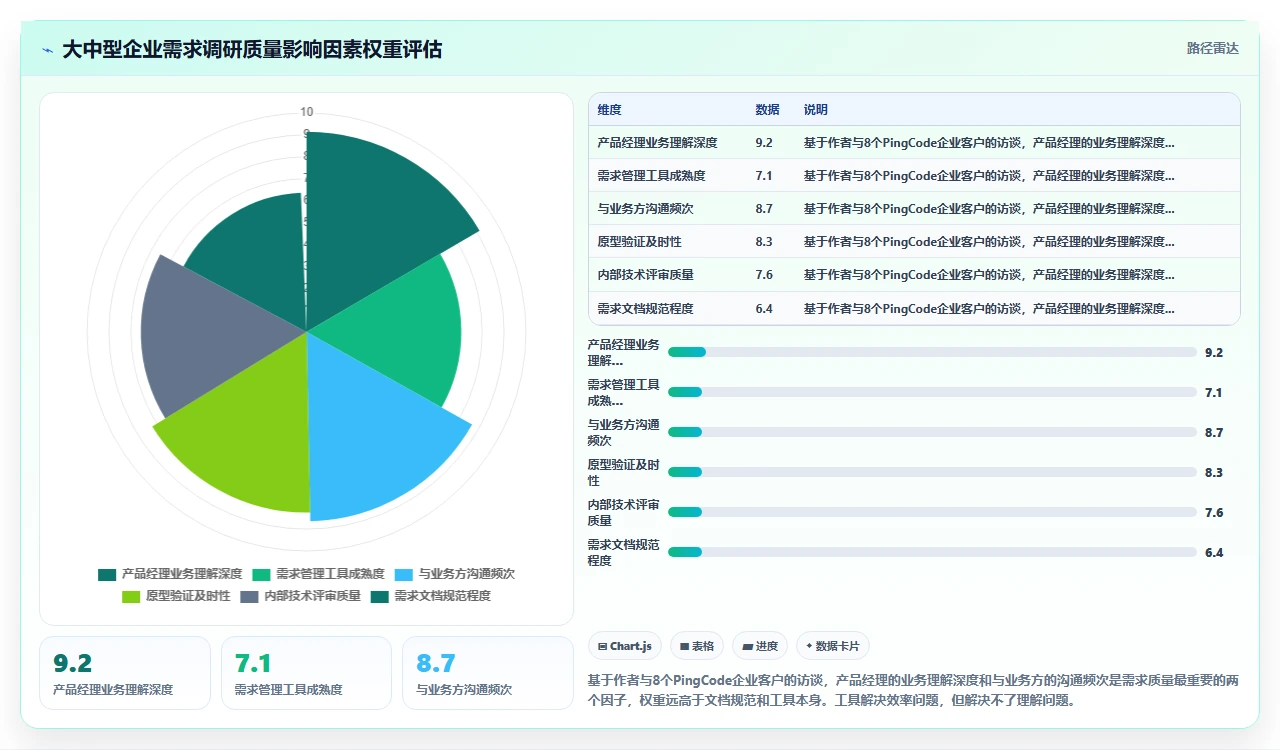Click the 需求文档规范程度 progress bar
The image size is (1280, 750).
tap(932, 552)
